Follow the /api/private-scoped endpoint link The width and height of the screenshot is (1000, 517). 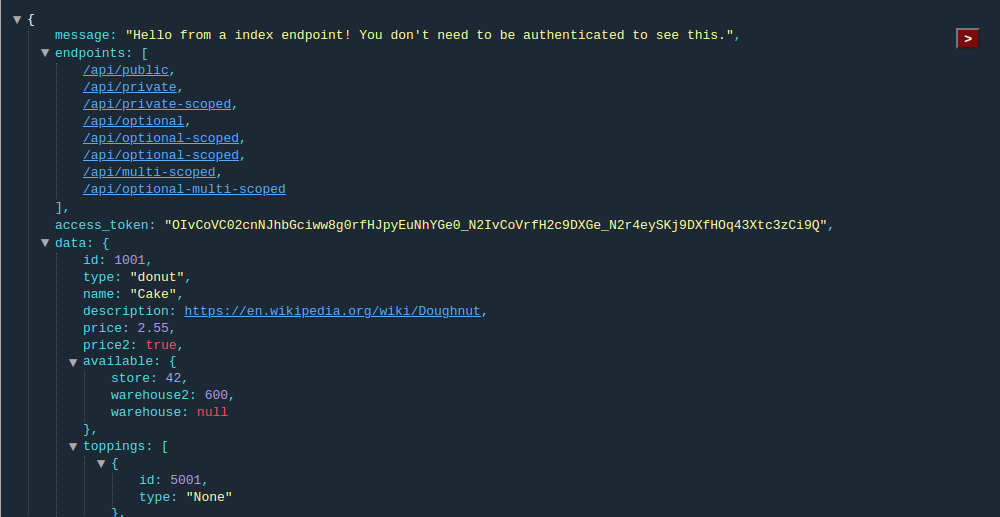coord(157,104)
